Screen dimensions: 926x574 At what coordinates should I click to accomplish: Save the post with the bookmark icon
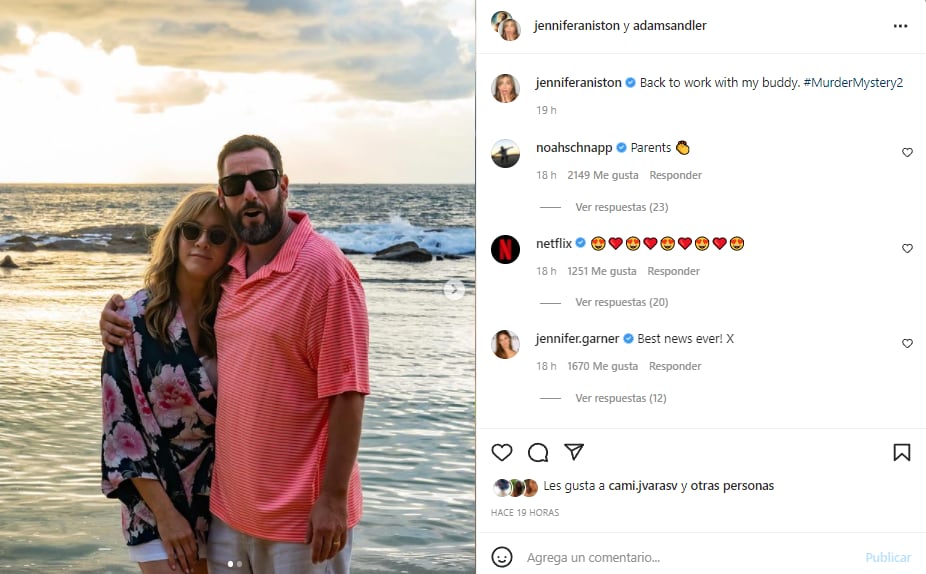(902, 453)
